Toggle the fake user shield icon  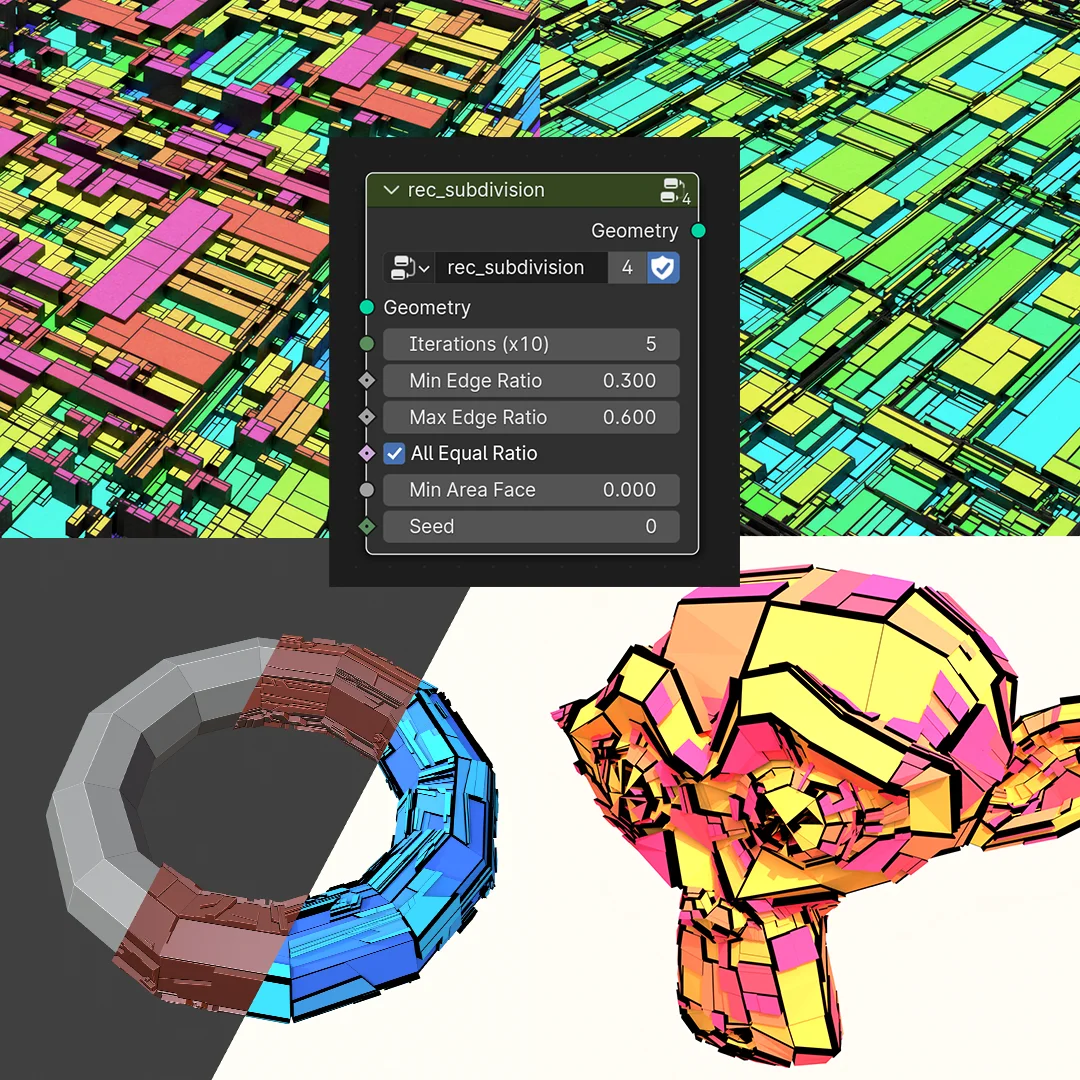[x=663, y=268]
